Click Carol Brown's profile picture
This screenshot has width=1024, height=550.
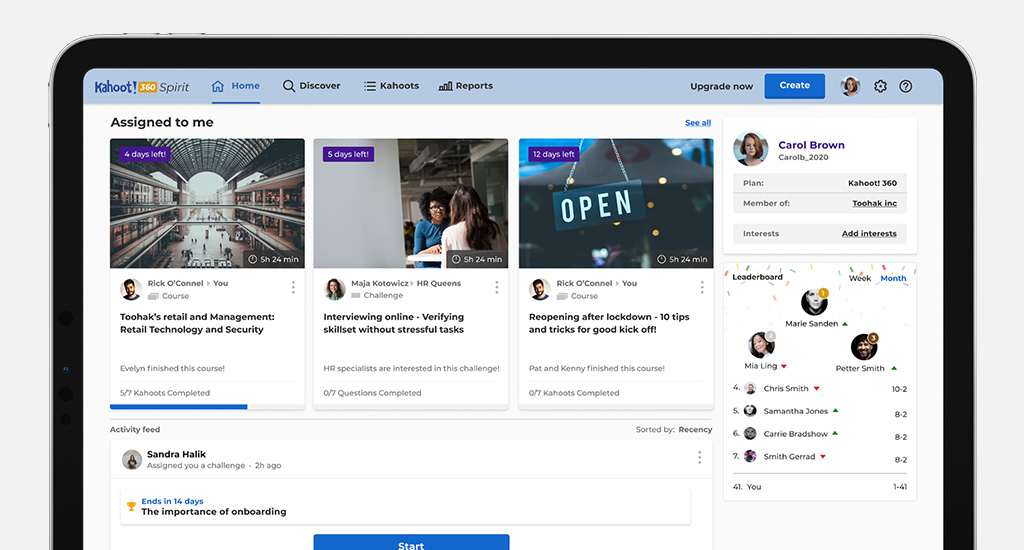(750, 149)
